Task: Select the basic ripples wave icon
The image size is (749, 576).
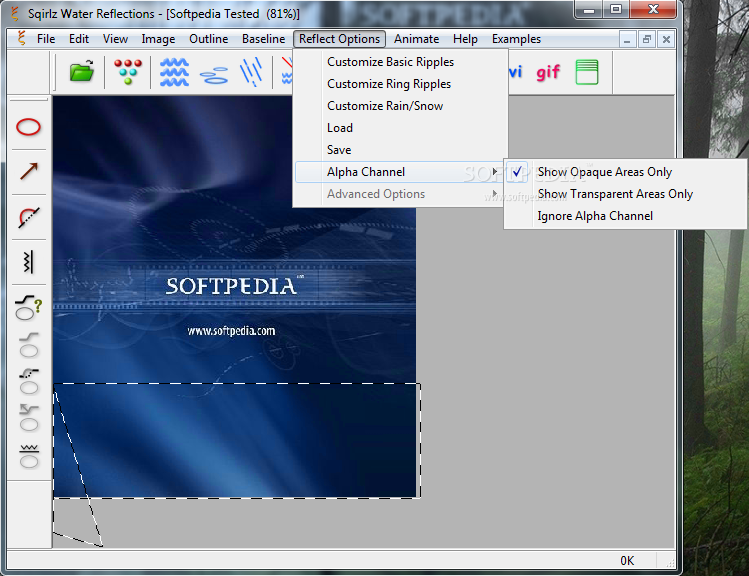Action: [x=174, y=72]
